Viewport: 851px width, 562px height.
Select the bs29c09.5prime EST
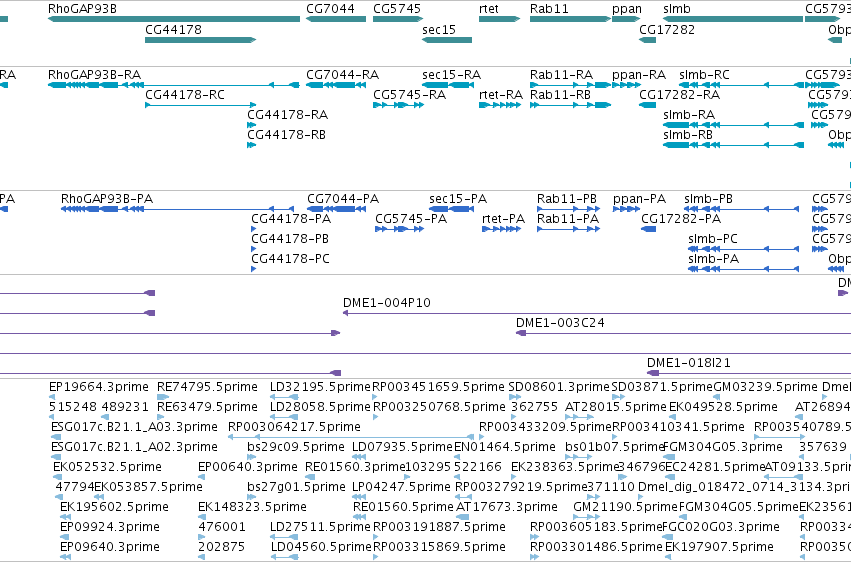tap(251, 457)
